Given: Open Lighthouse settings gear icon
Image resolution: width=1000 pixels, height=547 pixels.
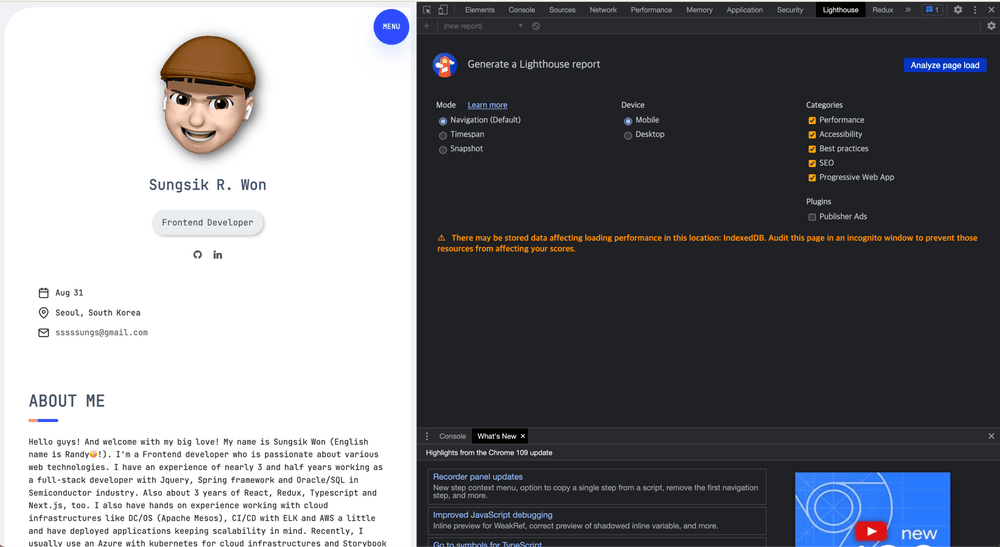Looking at the screenshot, I should pos(991,26).
